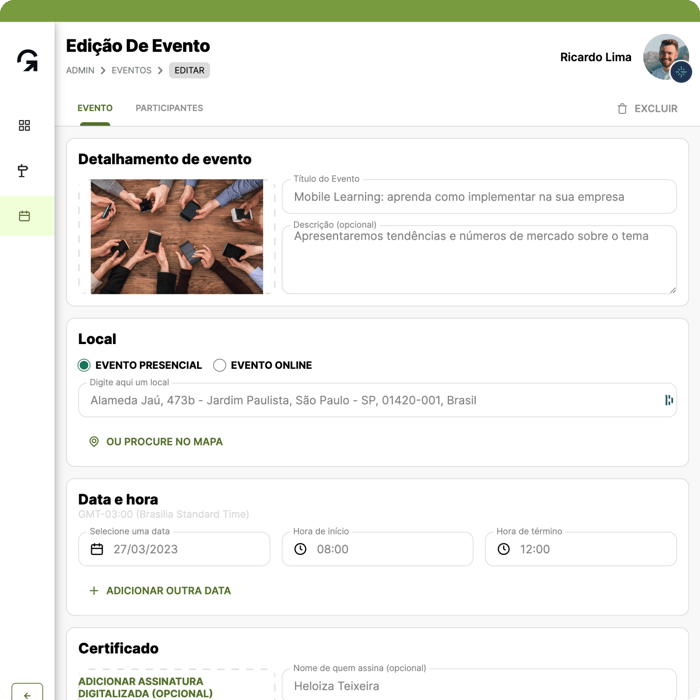Click Adicionar Assinatura Digitalizada area
700x700 pixels.
(x=176, y=685)
